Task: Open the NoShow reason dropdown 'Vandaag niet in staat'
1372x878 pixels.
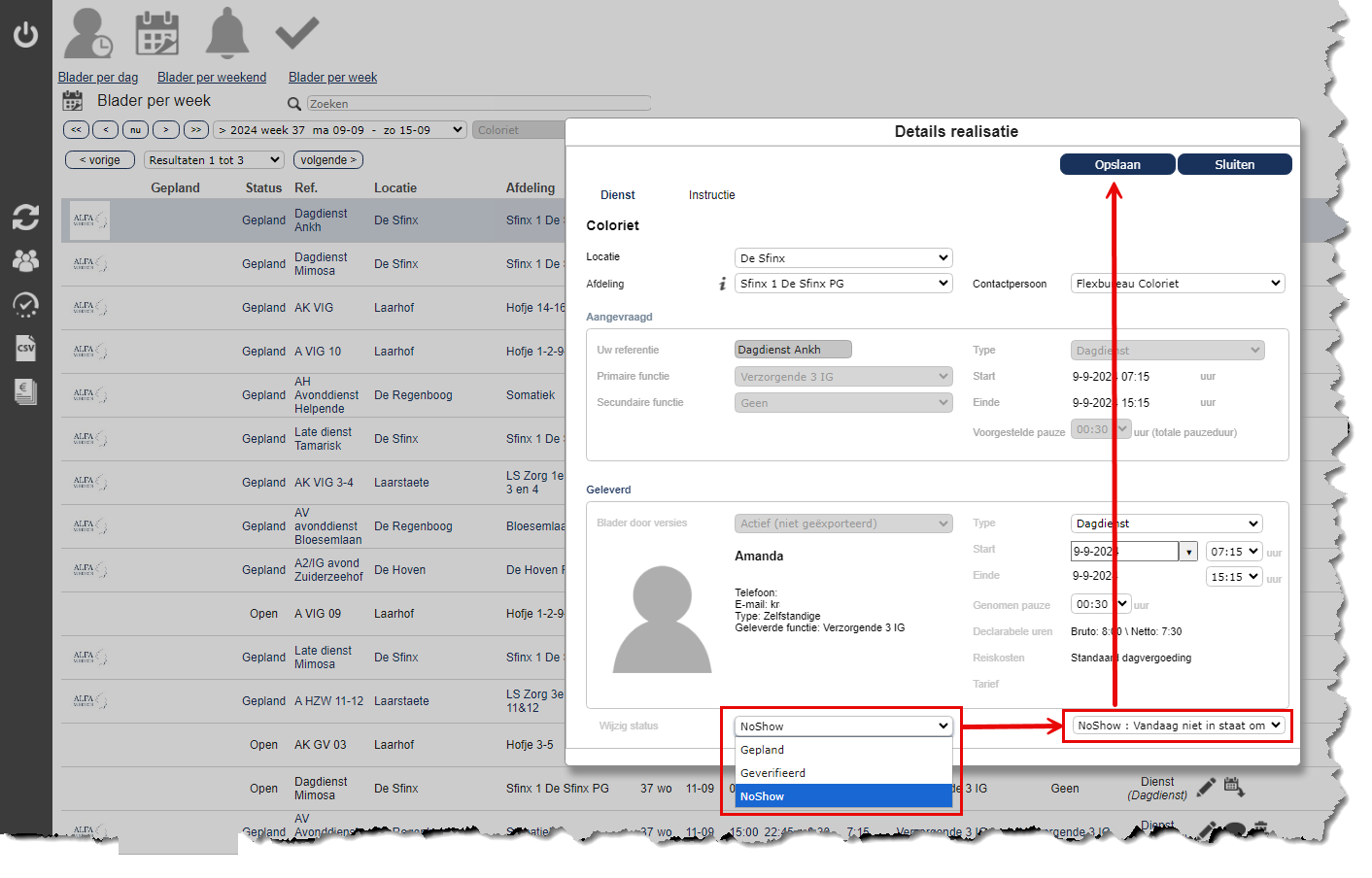Action: click(x=1179, y=726)
